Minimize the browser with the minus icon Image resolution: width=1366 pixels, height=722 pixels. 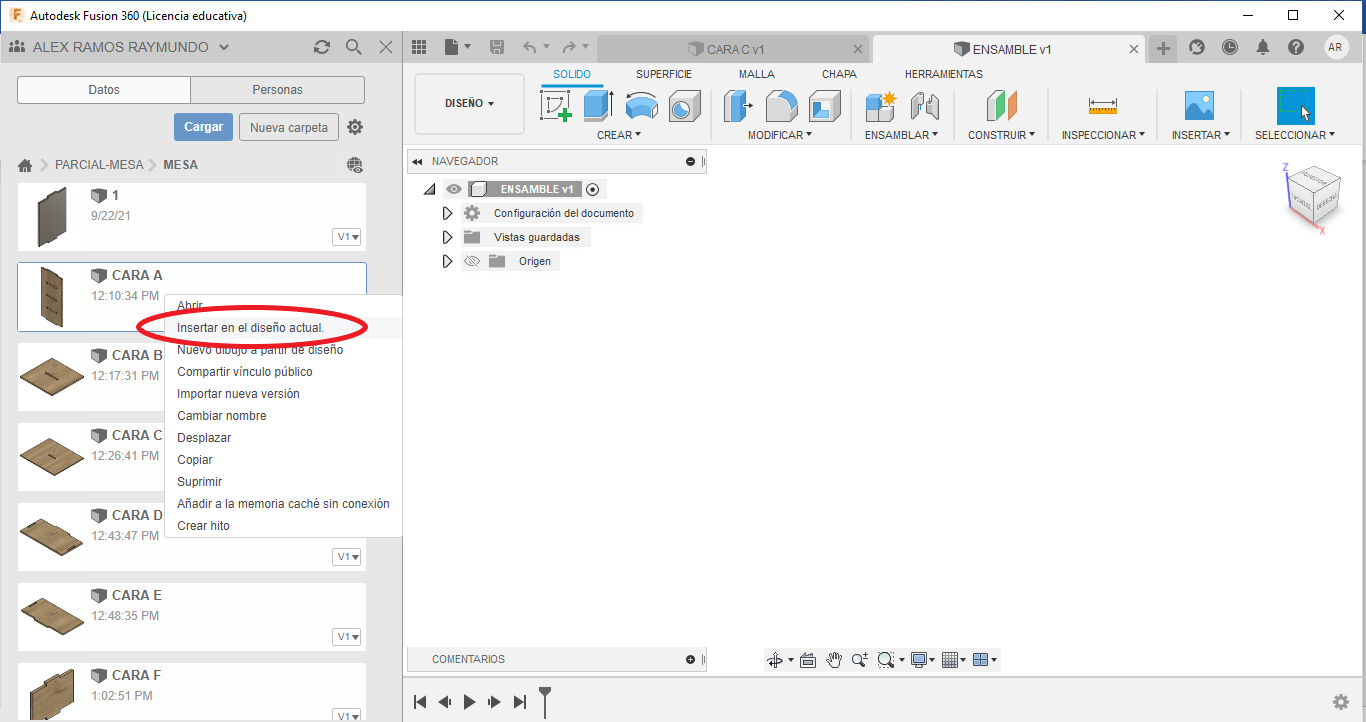[690, 161]
